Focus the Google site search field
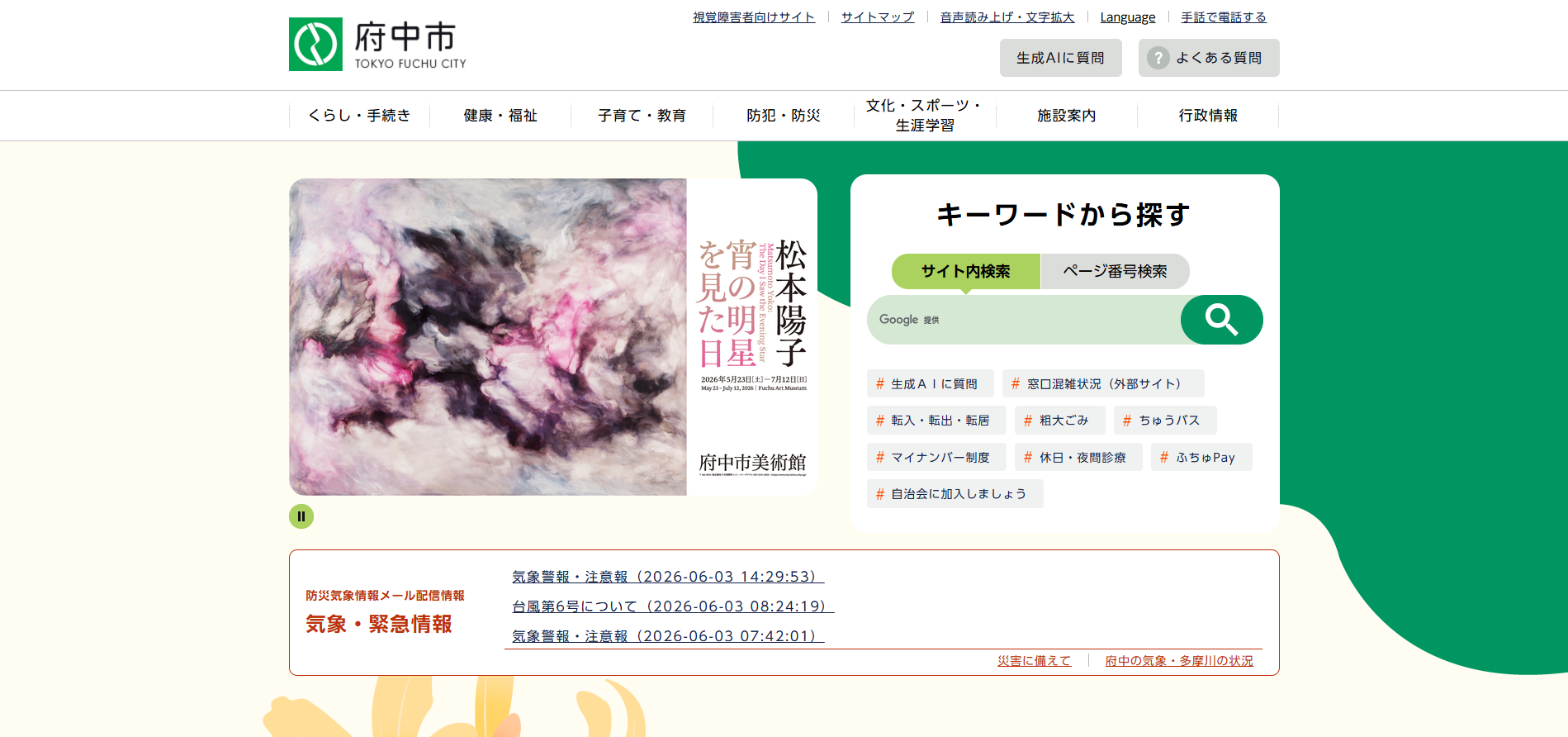The image size is (1568, 737). tap(1024, 320)
